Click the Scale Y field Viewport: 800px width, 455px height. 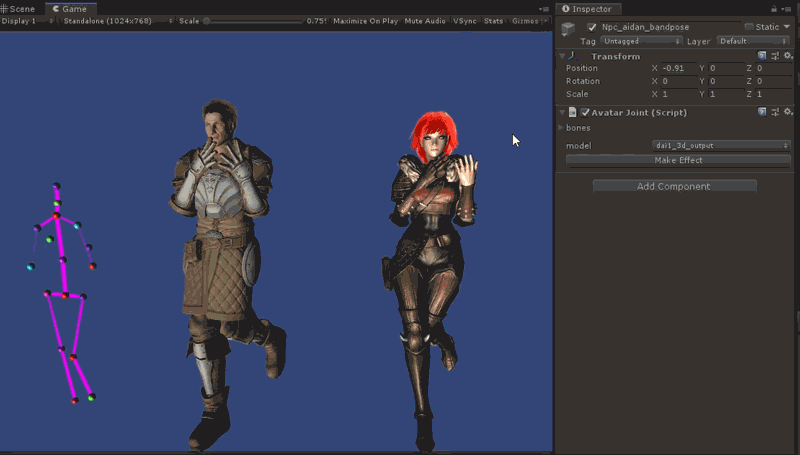[x=727, y=94]
